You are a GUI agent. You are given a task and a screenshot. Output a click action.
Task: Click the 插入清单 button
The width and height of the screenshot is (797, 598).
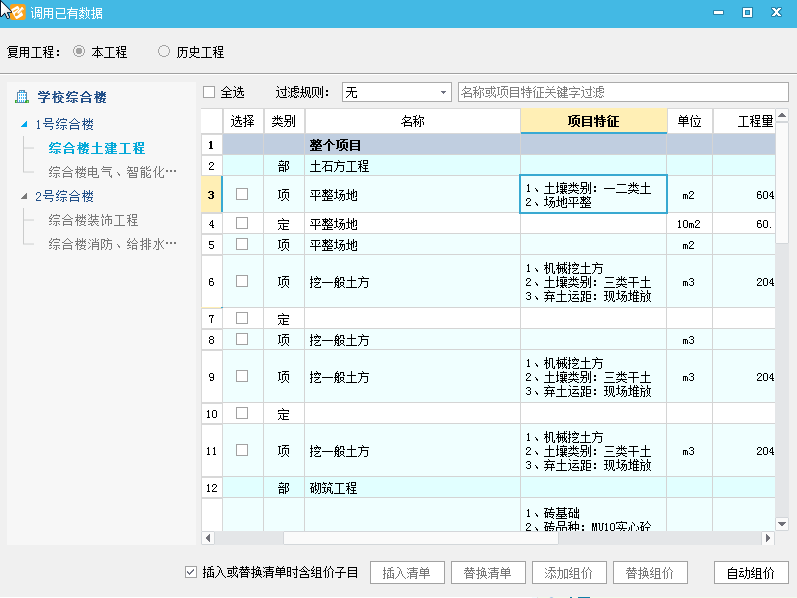(407, 573)
